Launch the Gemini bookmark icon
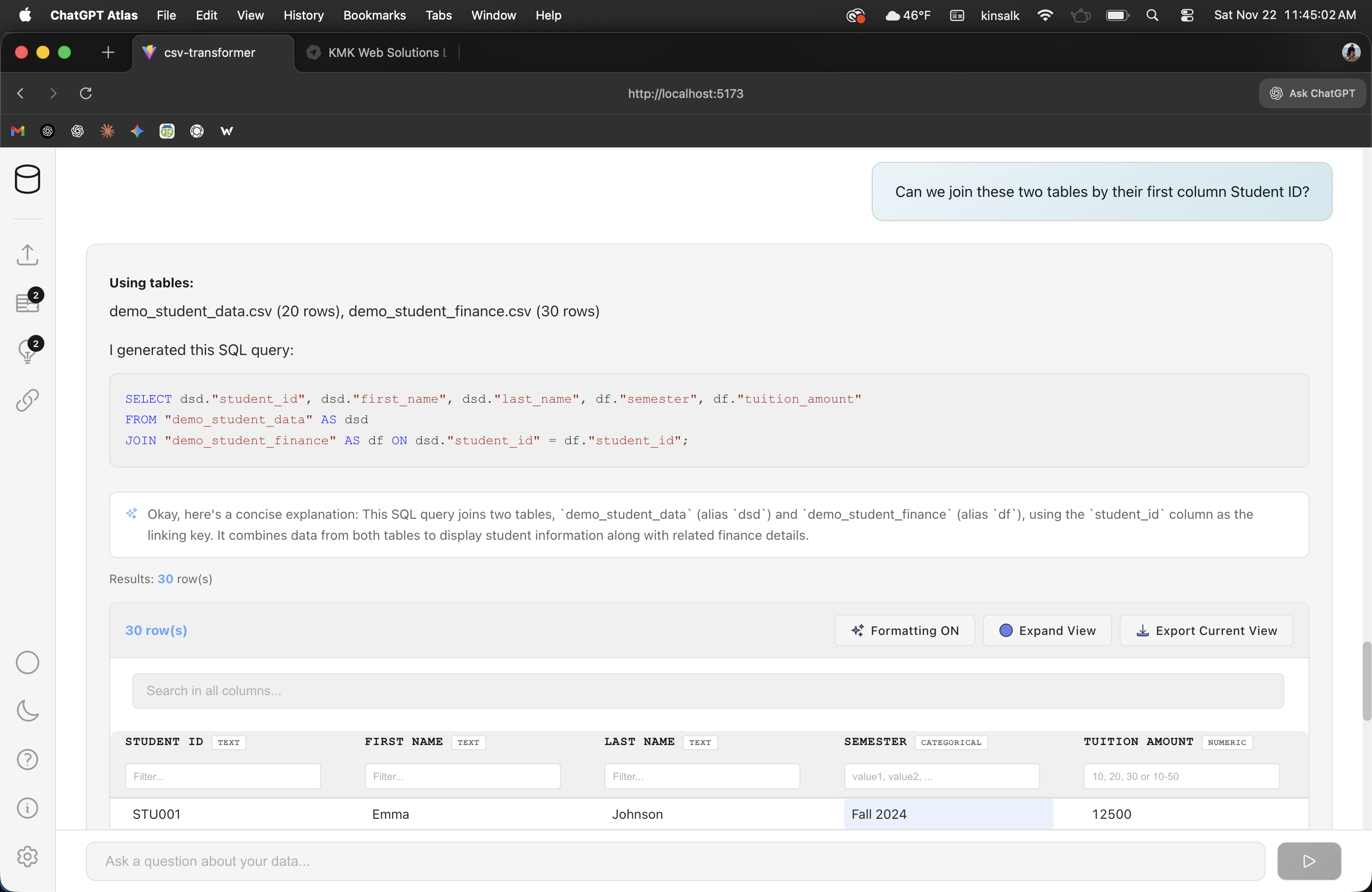Viewport: 1372px width, 892px height. tap(137, 131)
